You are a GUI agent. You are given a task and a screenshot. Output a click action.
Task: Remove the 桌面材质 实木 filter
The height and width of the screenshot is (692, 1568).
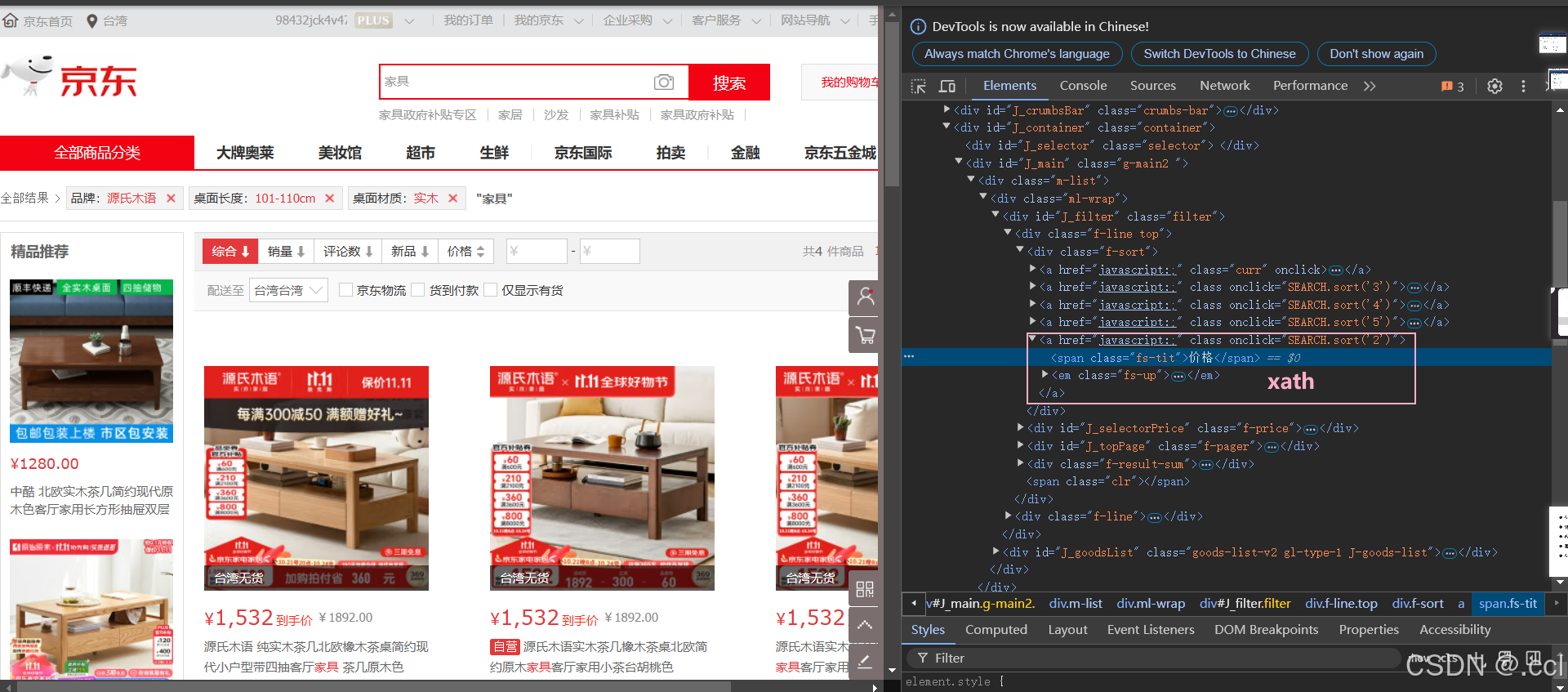(x=452, y=198)
